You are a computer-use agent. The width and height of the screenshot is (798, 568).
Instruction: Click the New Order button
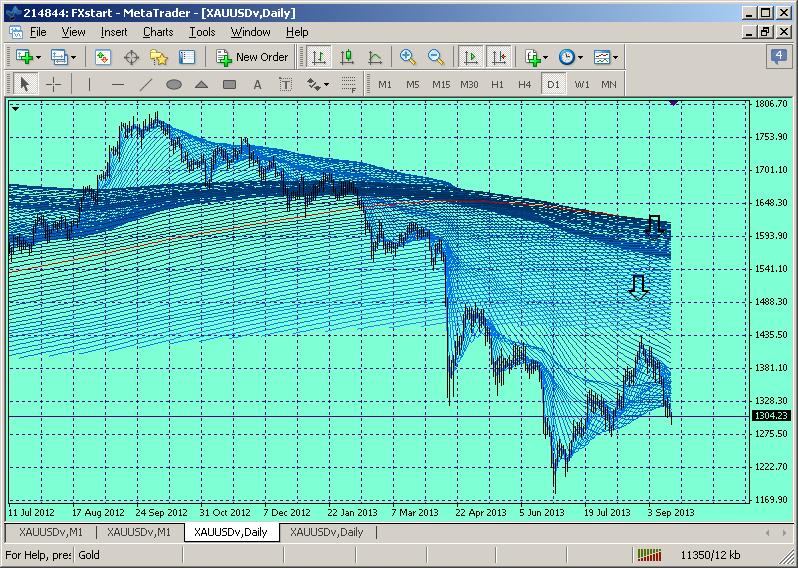point(252,57)
